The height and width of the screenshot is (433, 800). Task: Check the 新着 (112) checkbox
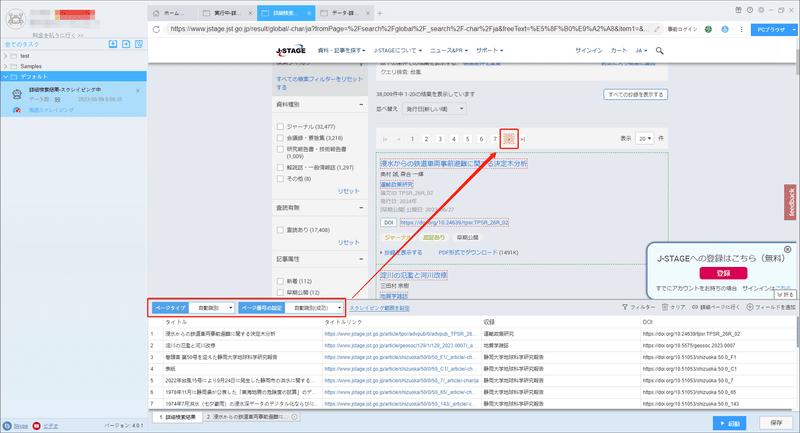[280, 281]
